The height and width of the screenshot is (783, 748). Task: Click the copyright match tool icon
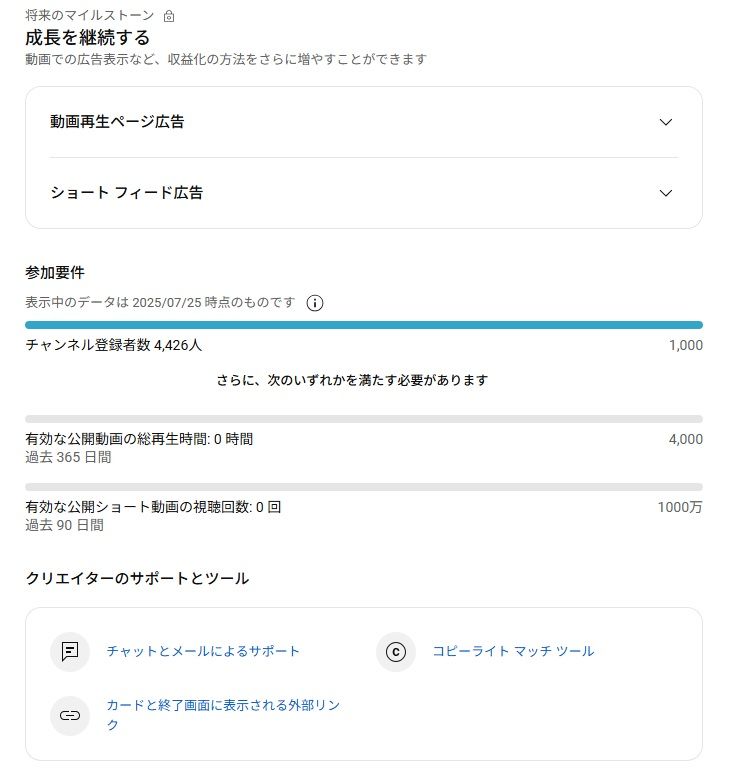click(x=396, y=652)
